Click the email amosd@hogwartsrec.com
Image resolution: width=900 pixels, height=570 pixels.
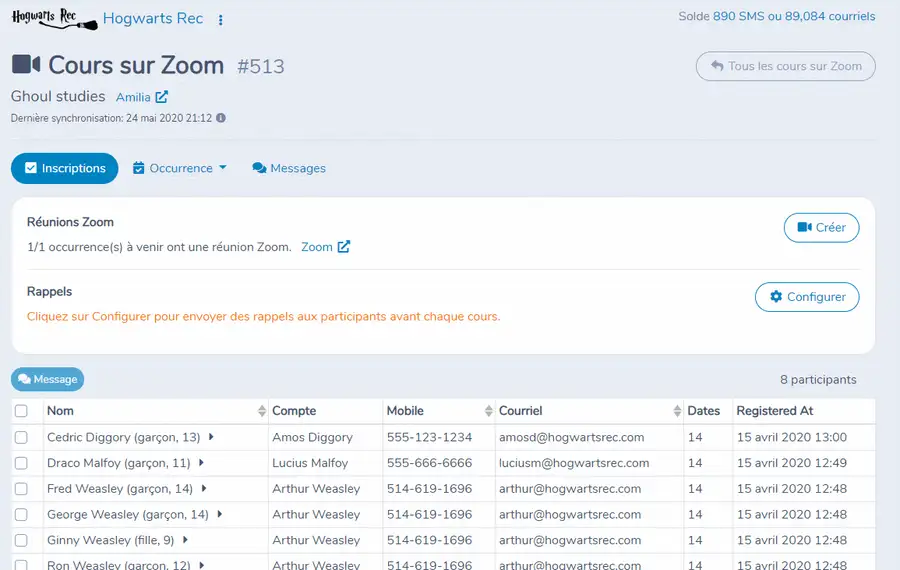[572, 437]
